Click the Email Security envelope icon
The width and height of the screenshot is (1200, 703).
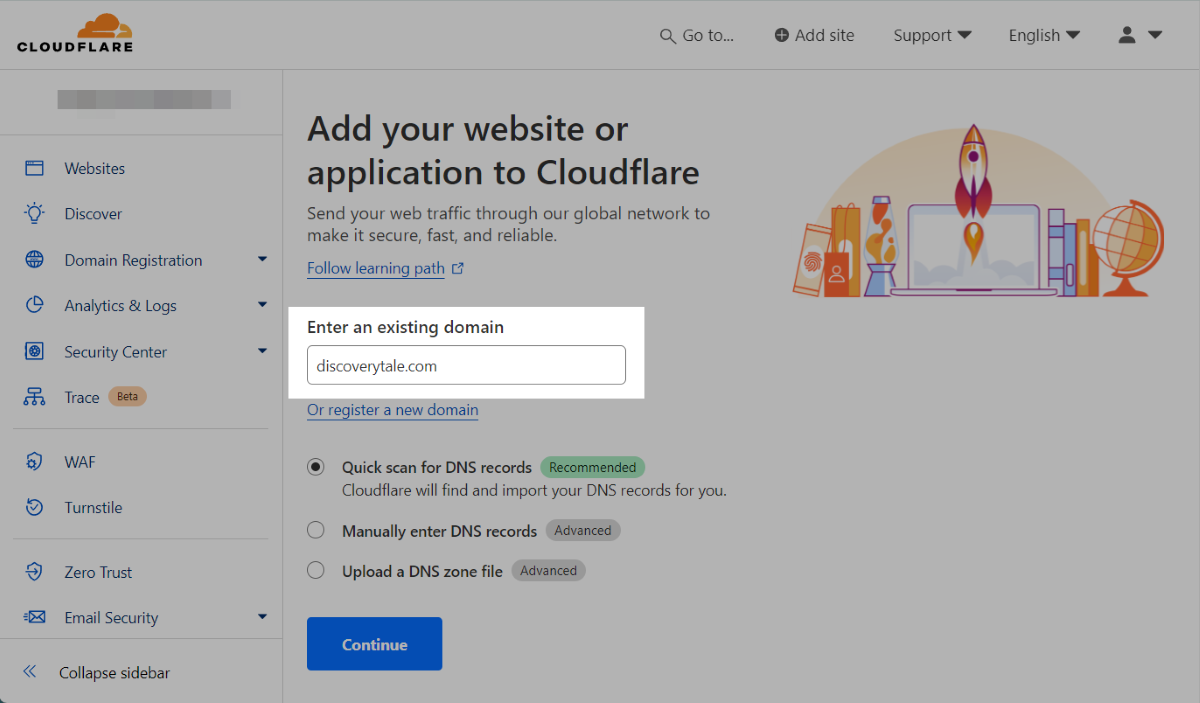click(x=35, y=617)
